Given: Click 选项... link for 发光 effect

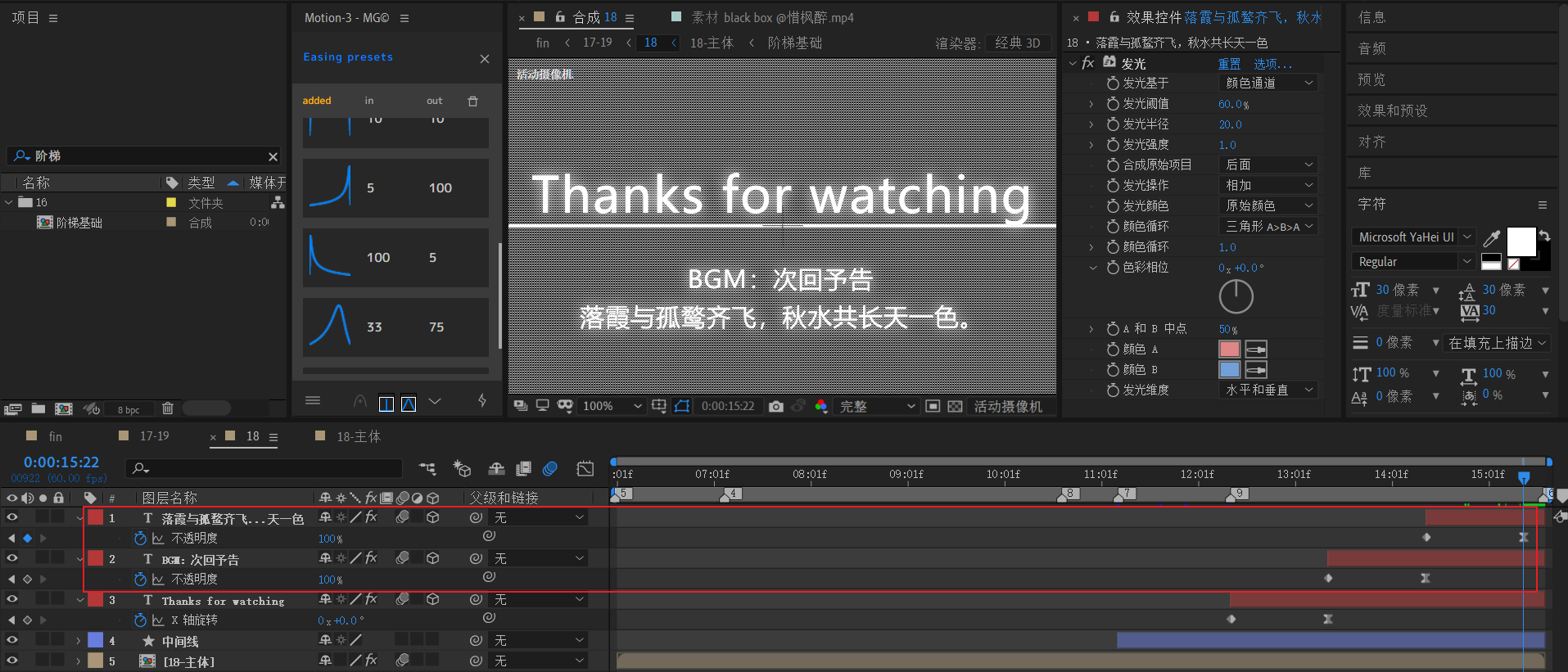Looking at the screenshot, I should (1273, 64).
